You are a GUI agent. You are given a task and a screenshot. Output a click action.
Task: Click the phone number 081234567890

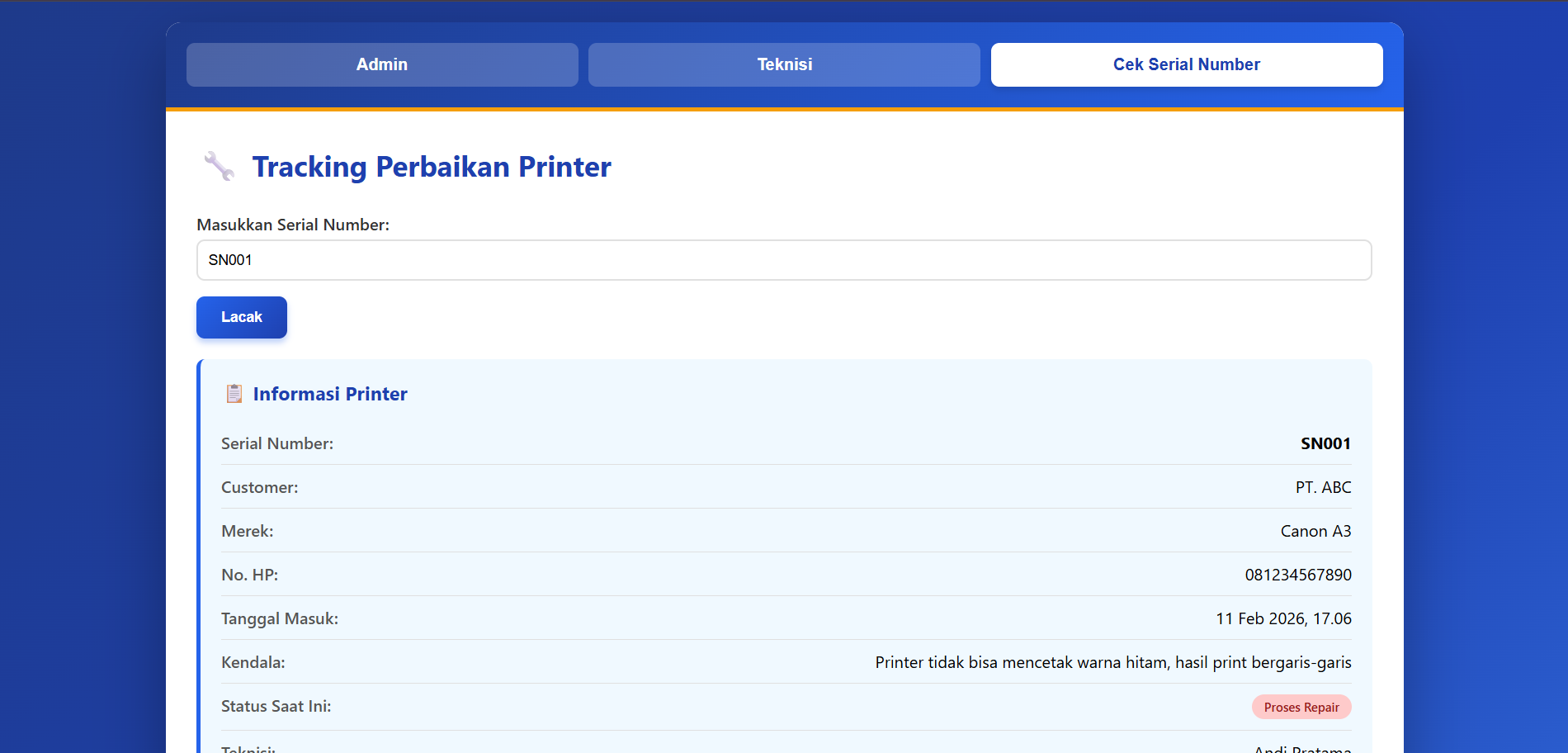coord(1297,575)
